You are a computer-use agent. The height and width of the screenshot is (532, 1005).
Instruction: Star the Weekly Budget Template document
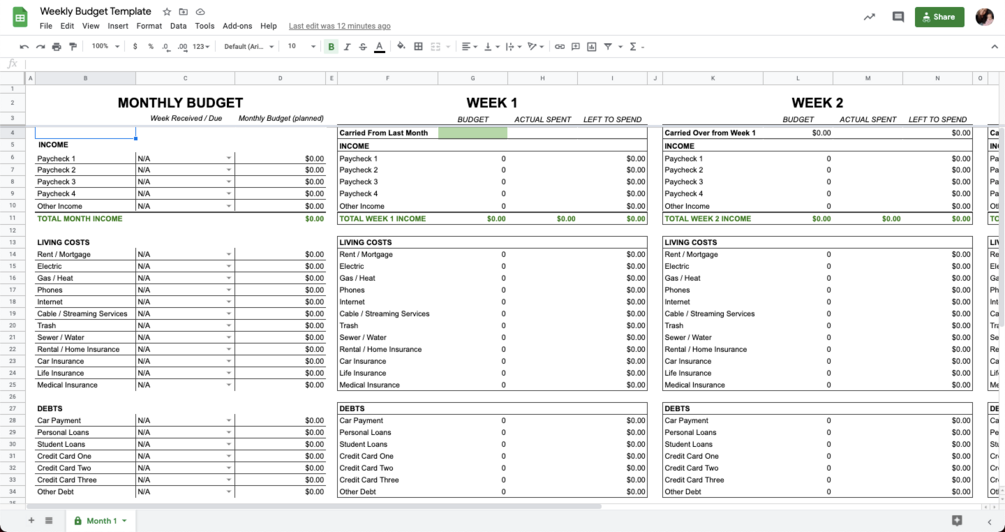click(x=167, y=12)
